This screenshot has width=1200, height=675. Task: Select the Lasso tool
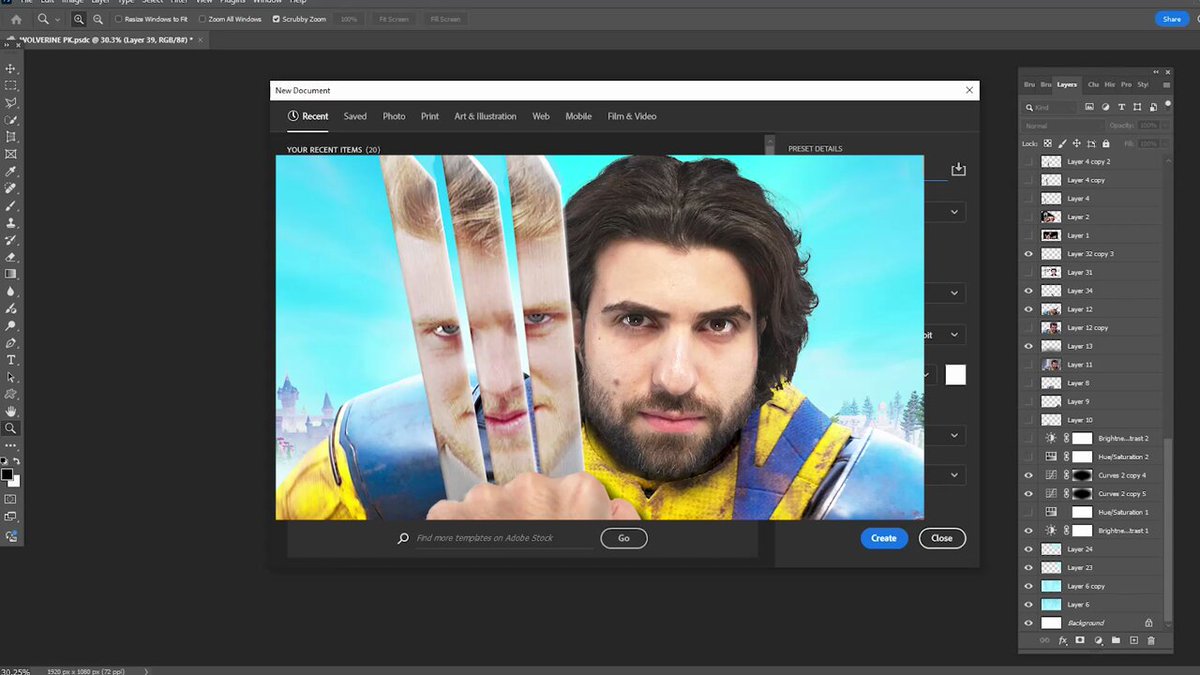(x=11, y=103)
